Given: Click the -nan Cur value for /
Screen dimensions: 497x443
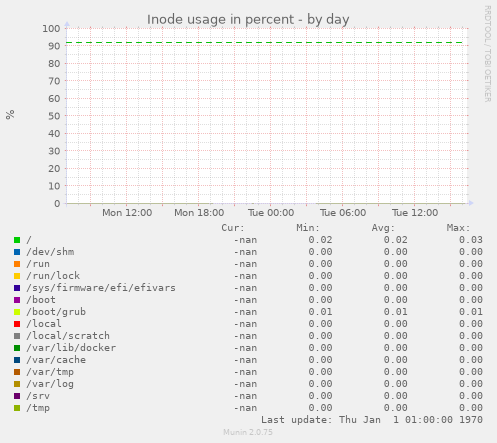Looking at the screenshot, I should pyautogui.click(x=245, y=240).
